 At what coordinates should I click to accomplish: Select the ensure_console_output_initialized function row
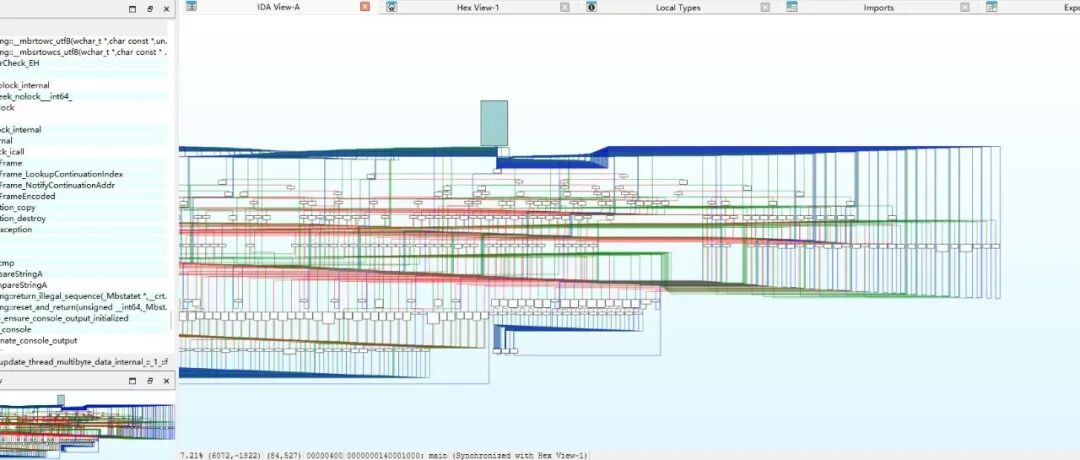click(x=83, y=318)
